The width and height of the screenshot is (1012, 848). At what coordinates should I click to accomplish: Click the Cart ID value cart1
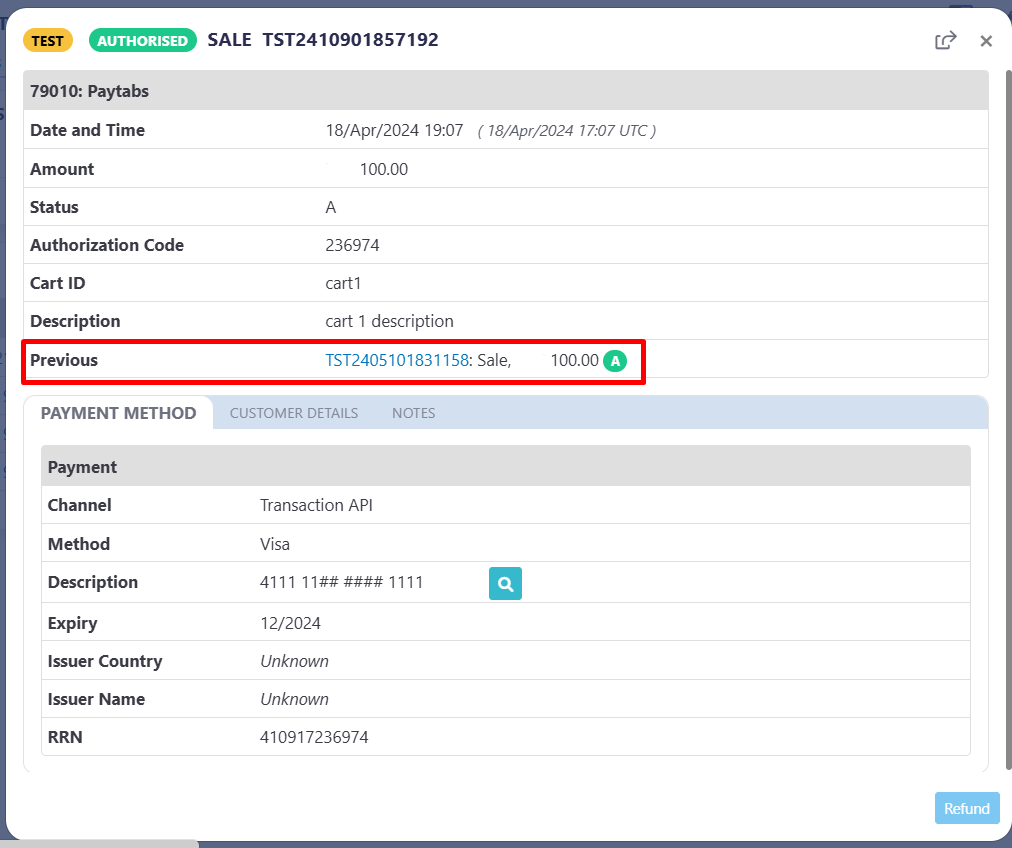point(343,283)
